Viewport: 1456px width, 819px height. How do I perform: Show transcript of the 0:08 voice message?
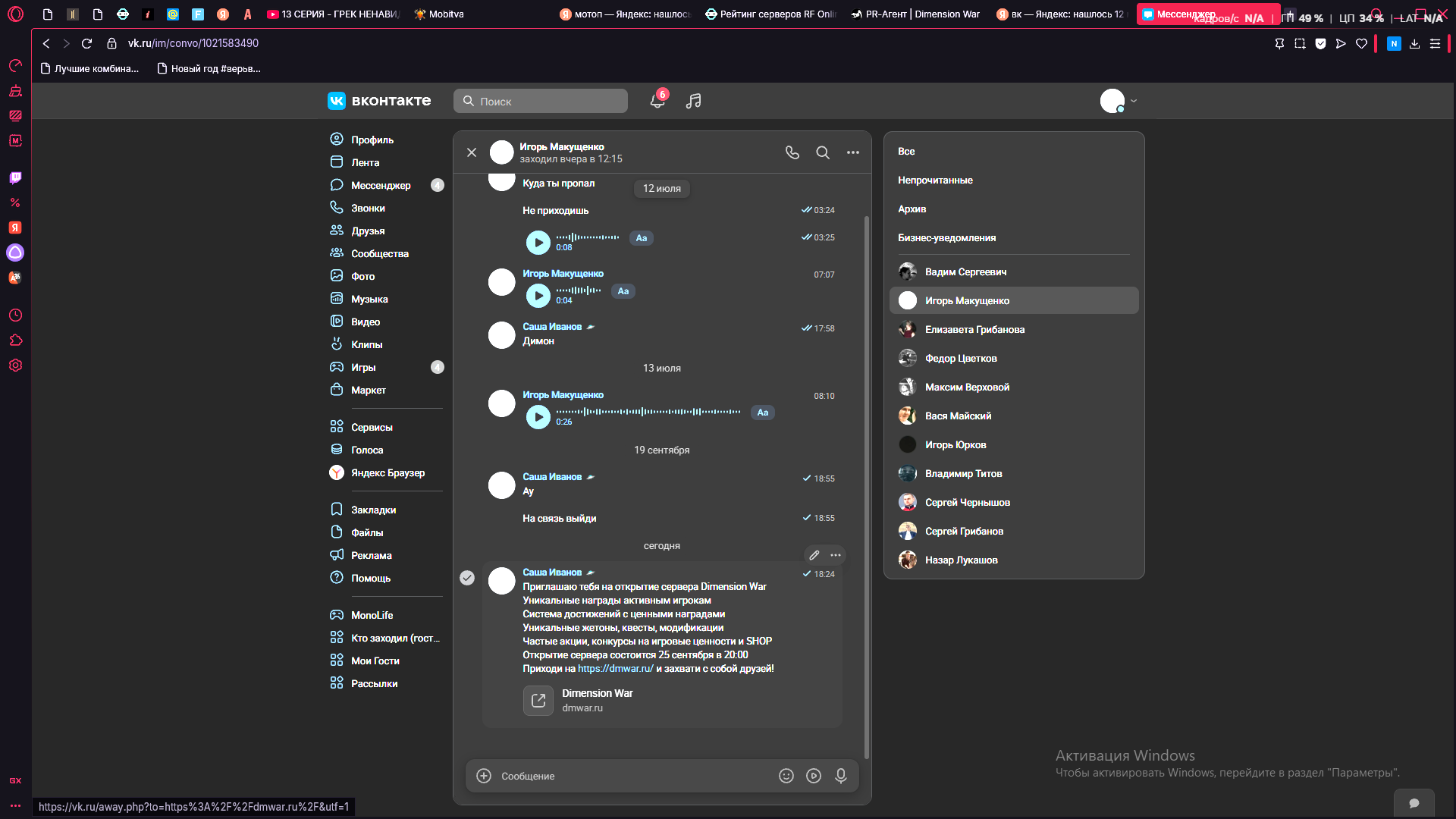642,238
